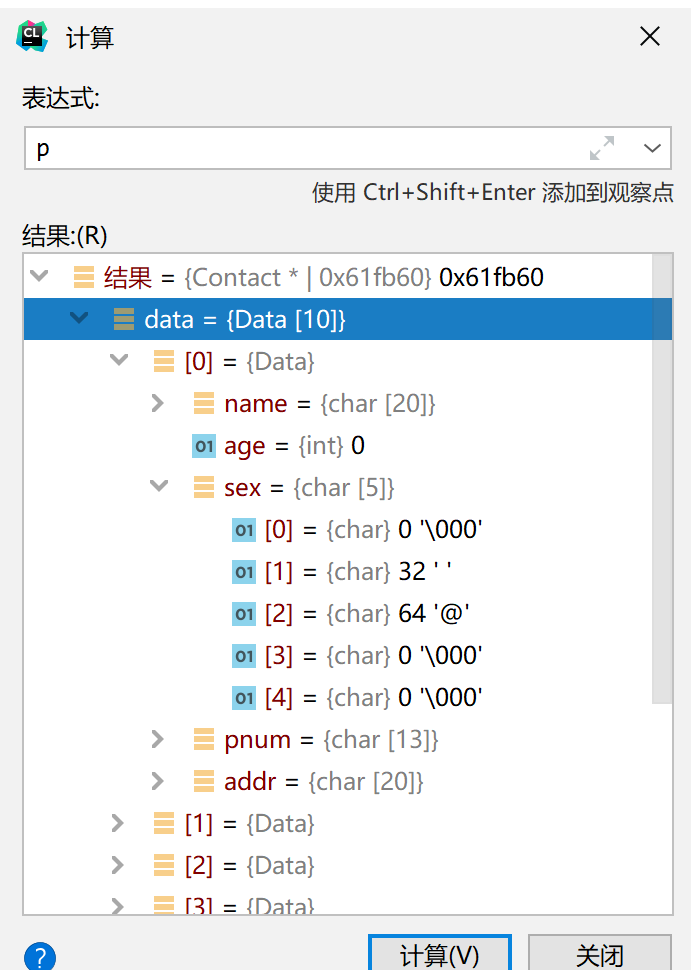
Task: Click the CLion logo icon in title bar
Action: (x=32, y=35)
